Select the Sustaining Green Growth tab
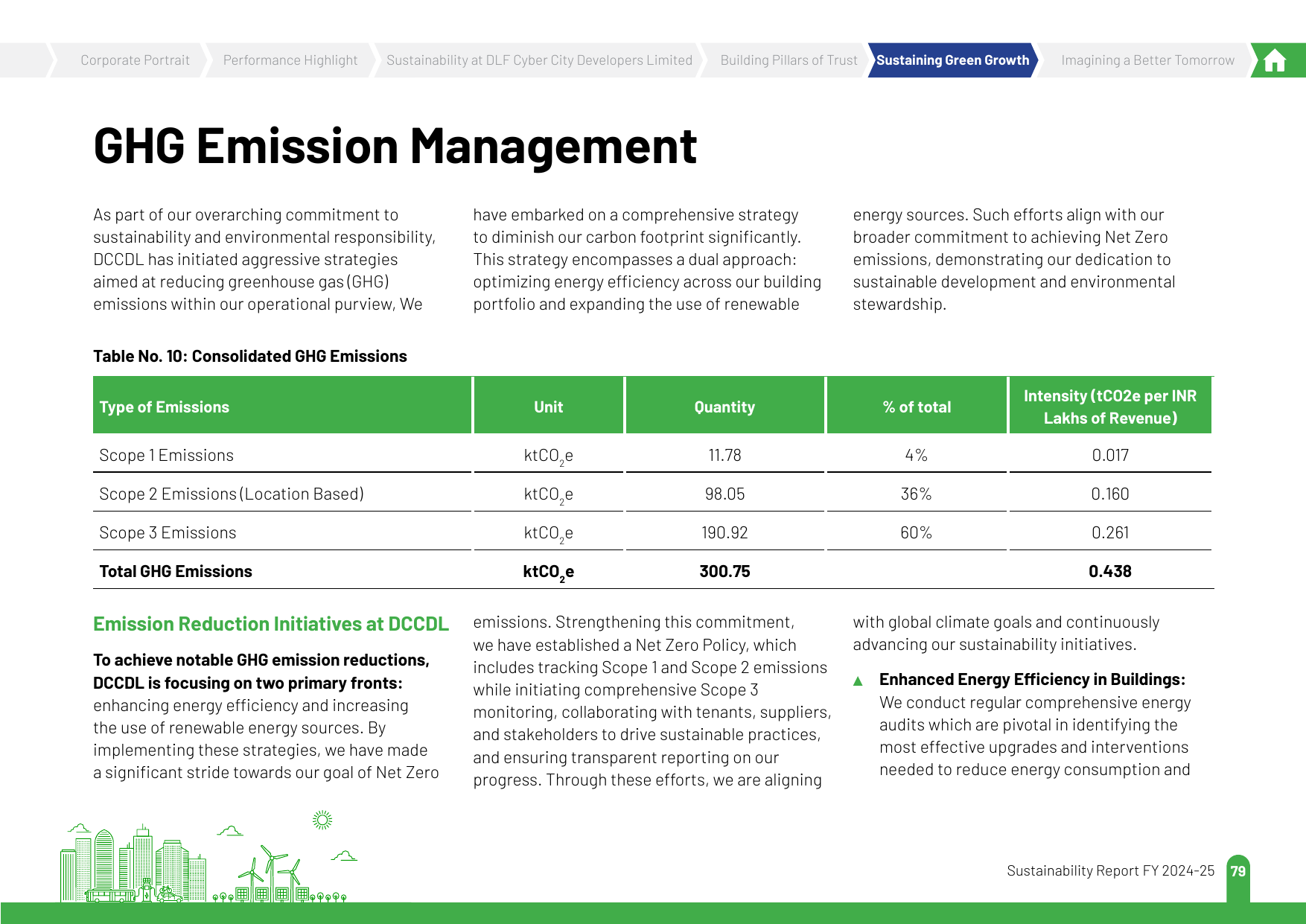Image resolution: width=1306 pixels, height=924 pixels. click(952, 60)
